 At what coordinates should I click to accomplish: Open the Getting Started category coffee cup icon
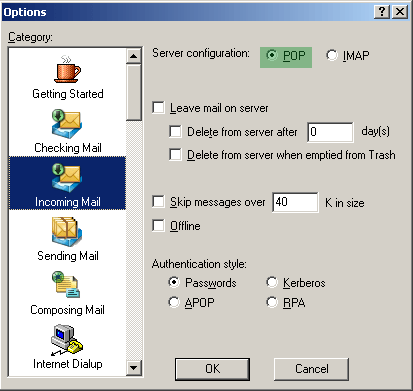[x=67, y=69]
